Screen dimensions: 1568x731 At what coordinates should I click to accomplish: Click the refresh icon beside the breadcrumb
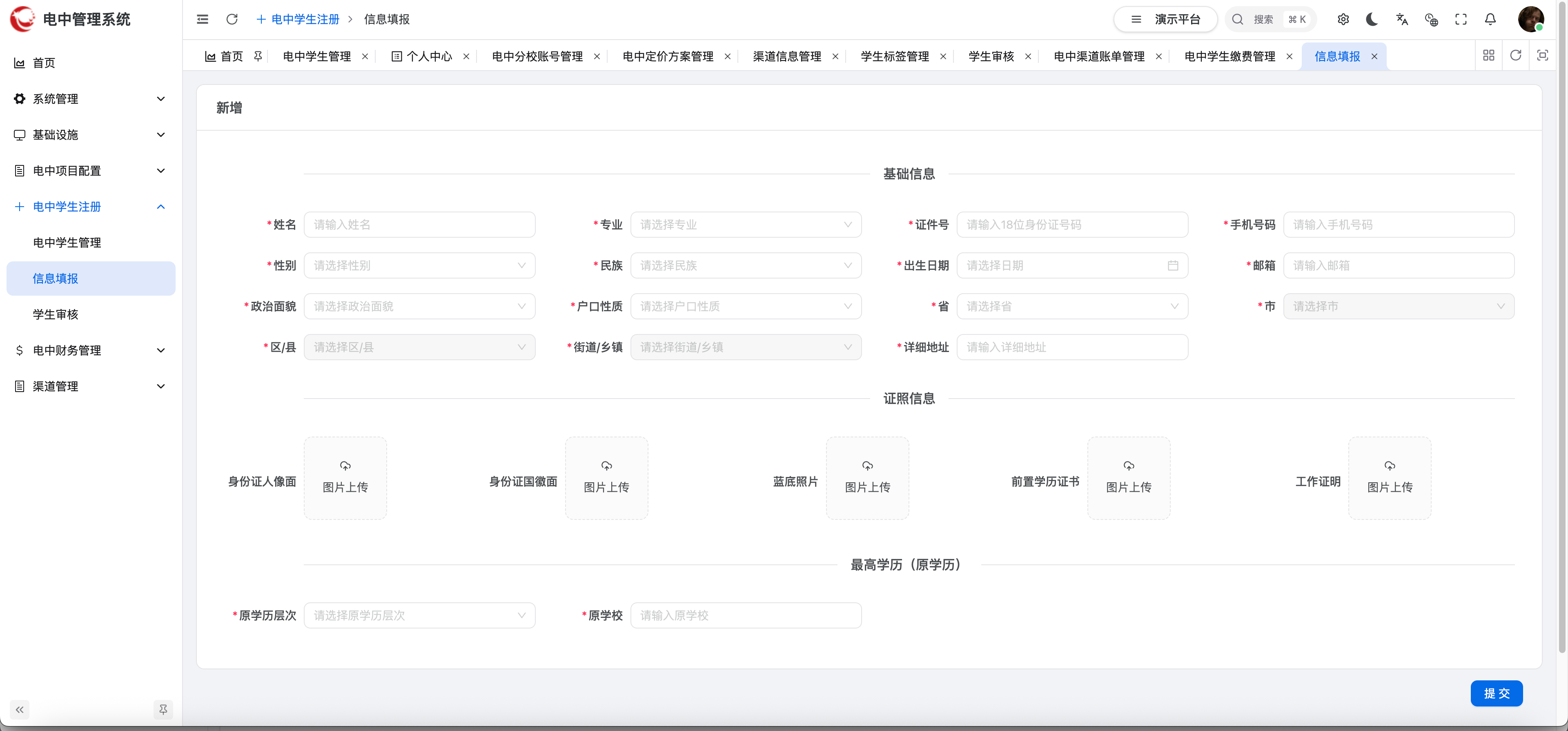(x=232, y=20)
